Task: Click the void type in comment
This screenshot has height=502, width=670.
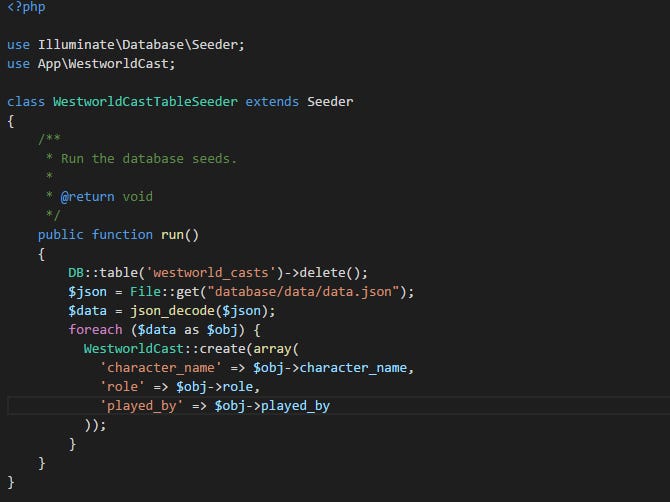Action: 137,197
